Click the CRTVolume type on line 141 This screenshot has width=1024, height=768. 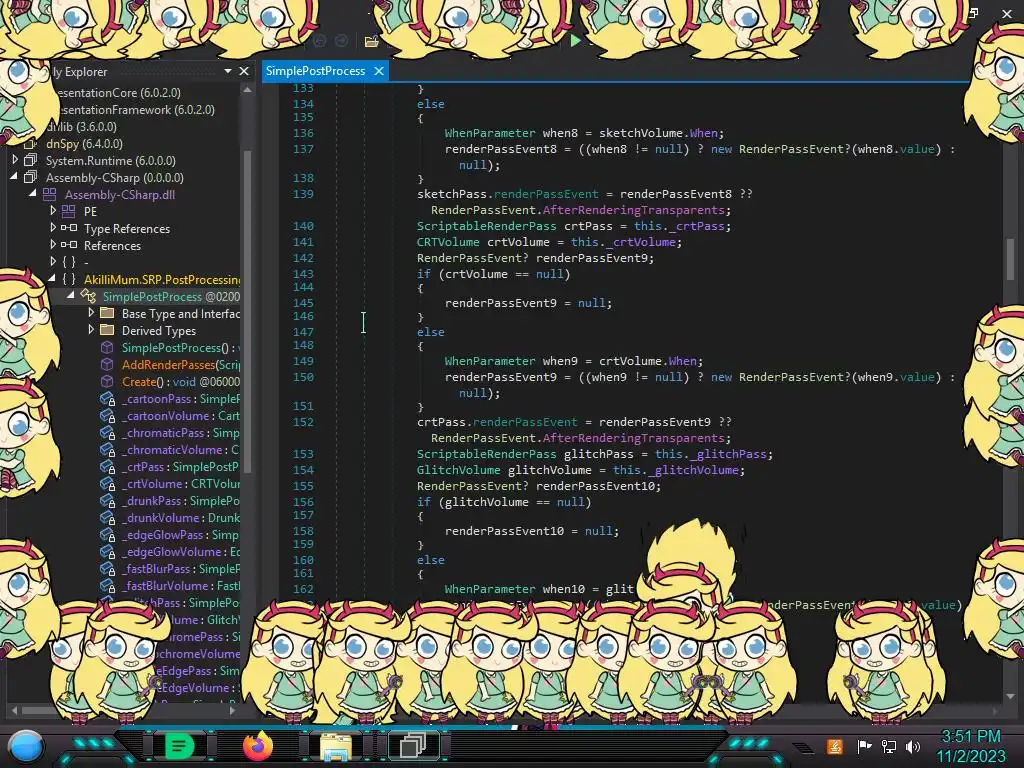pyautogui.click(x=448, y=242)
